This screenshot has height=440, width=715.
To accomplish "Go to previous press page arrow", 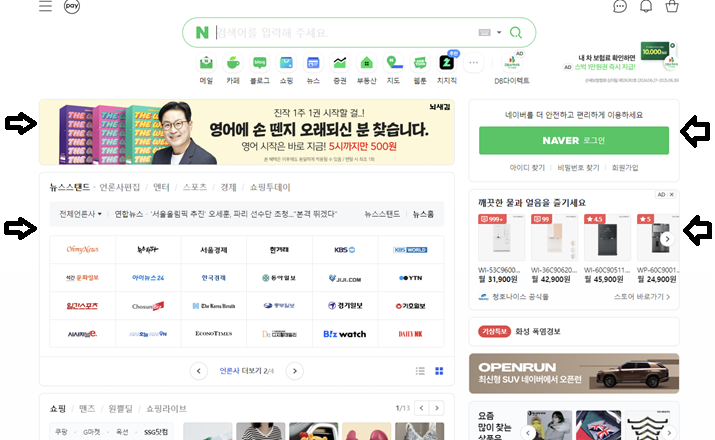I will (199, 371).
